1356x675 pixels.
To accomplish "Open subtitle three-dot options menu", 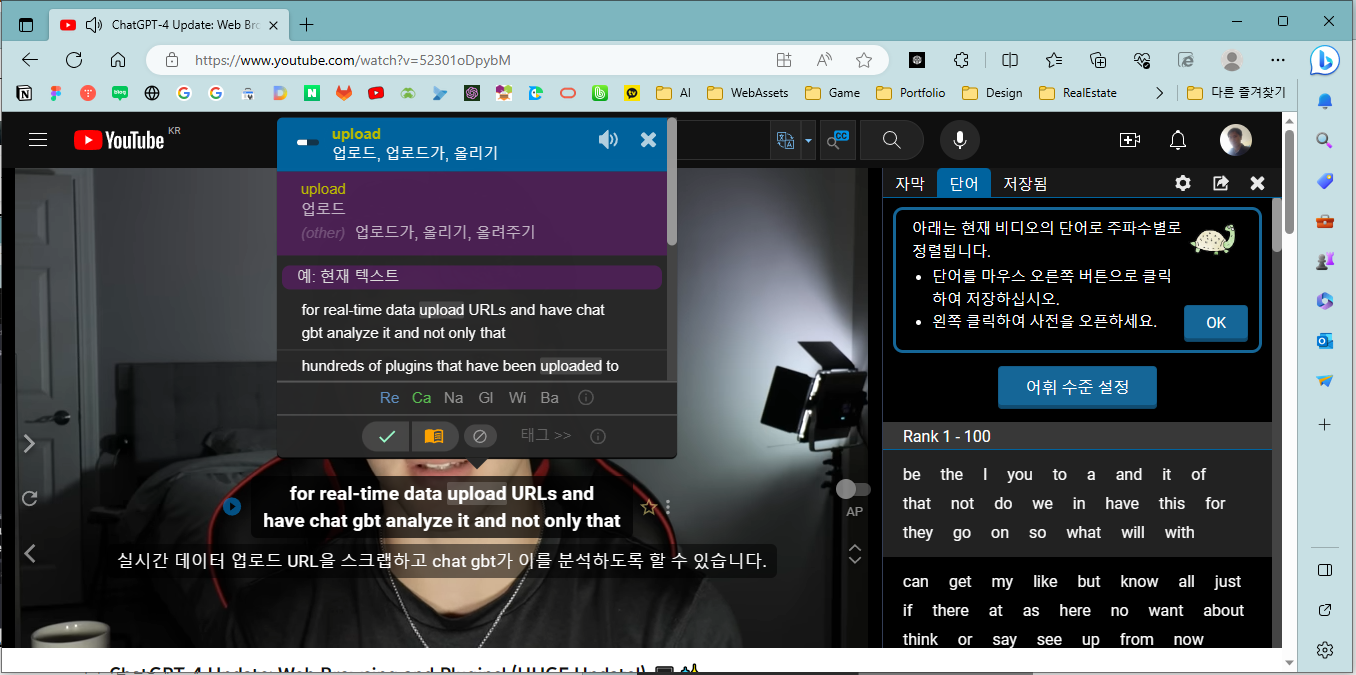I will pos(668,508).
